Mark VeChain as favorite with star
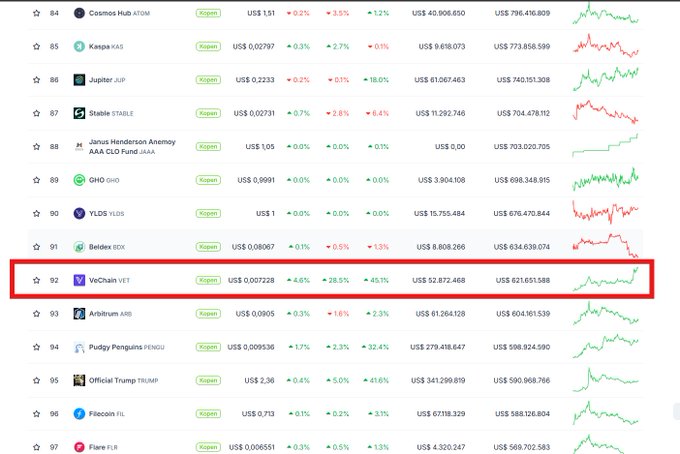Screen dimensions: 680x454 pos(36,280)
